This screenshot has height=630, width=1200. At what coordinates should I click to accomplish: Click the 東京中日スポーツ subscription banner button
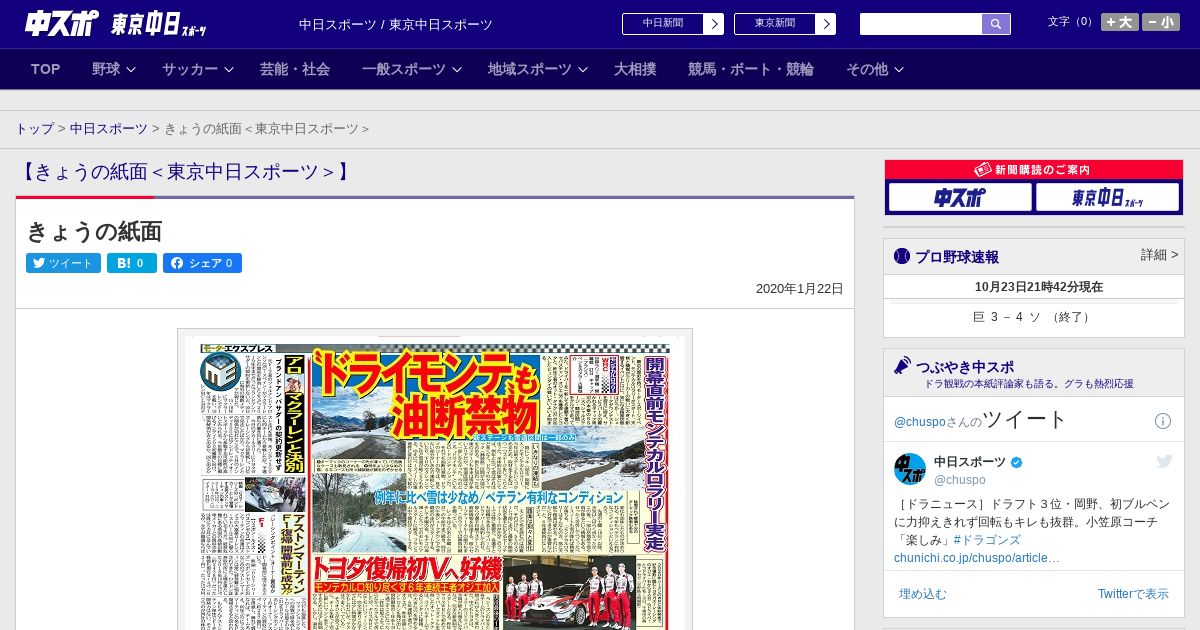[x=1107, y=197]
